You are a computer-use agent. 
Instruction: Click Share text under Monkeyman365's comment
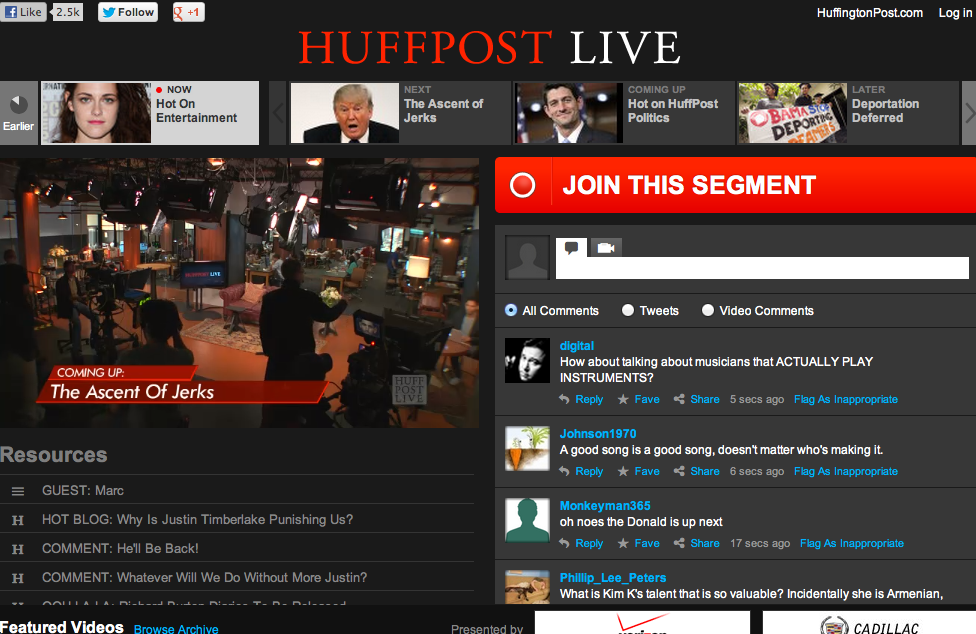[x=705, y=543]
